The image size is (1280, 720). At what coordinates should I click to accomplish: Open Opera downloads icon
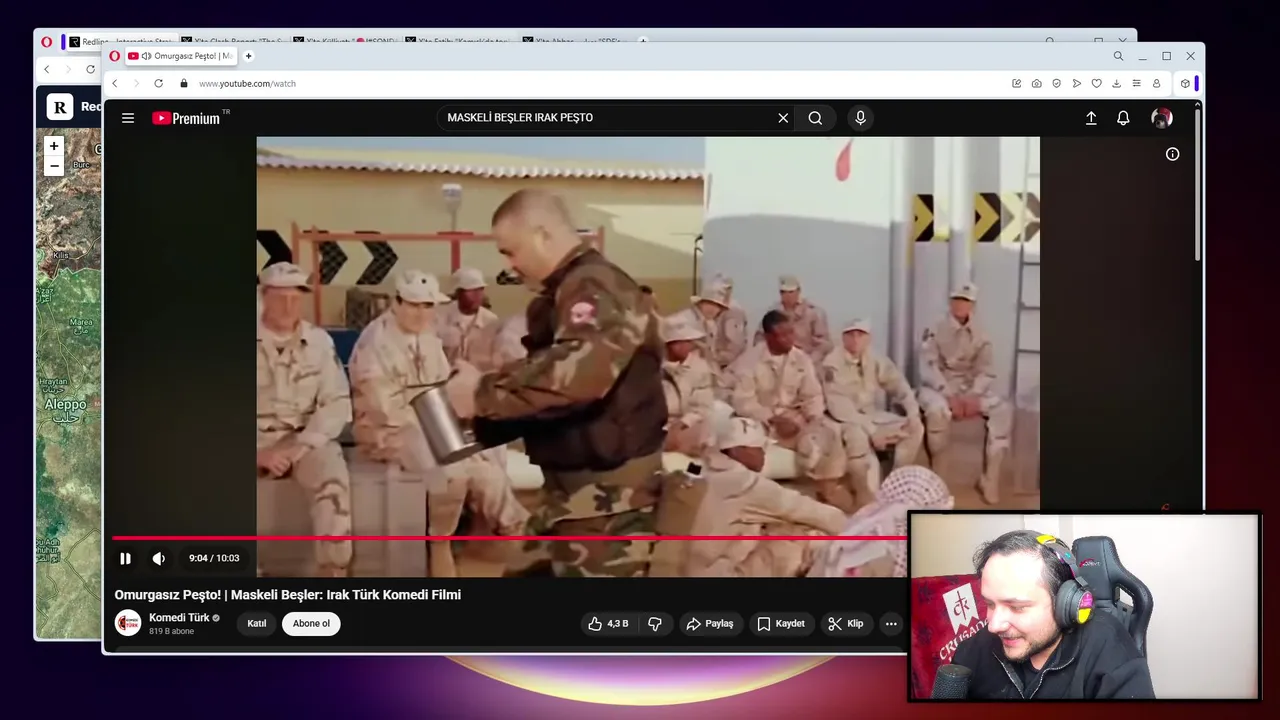click(1116, 84)
